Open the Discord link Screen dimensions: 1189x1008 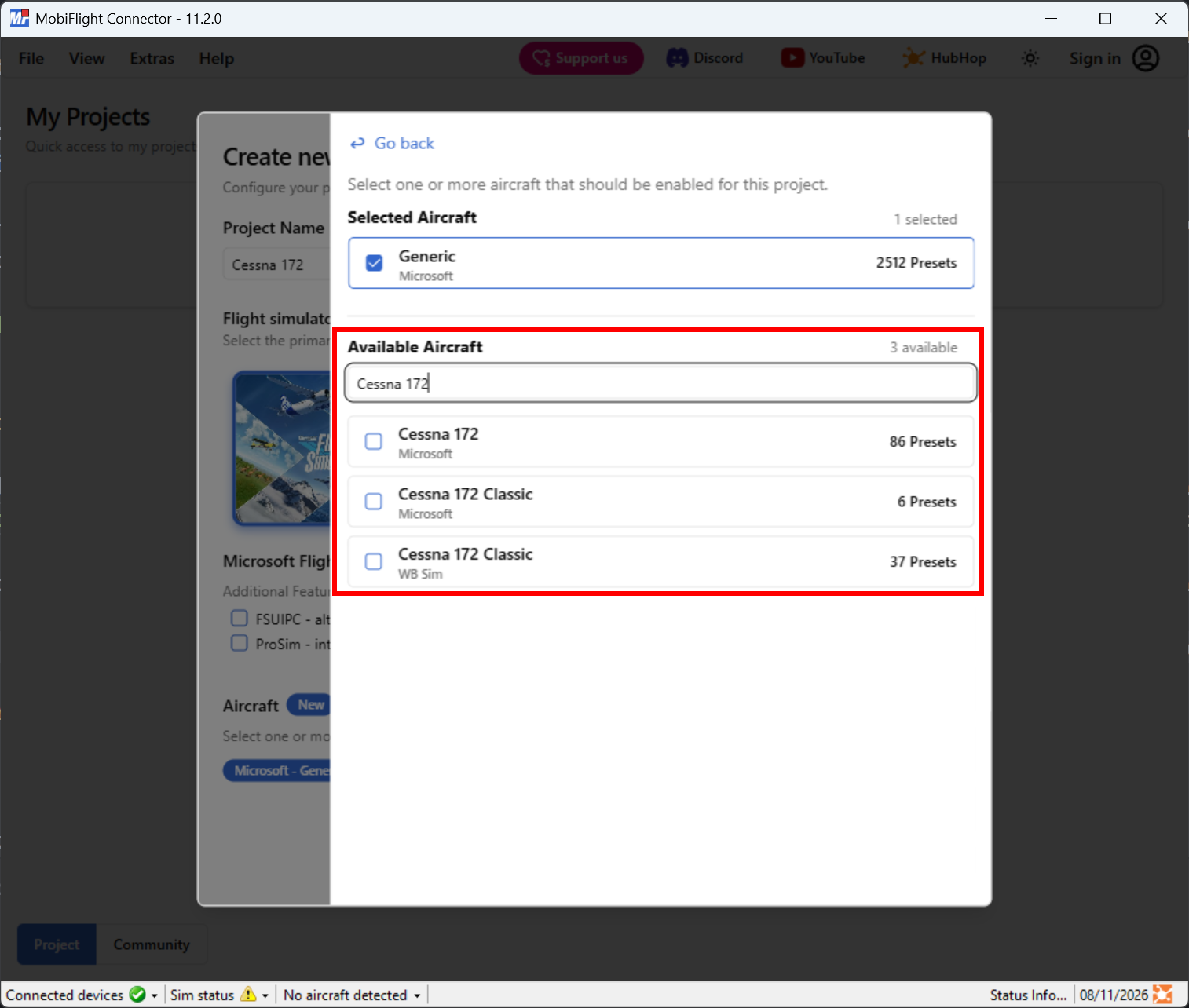point(705,58)
